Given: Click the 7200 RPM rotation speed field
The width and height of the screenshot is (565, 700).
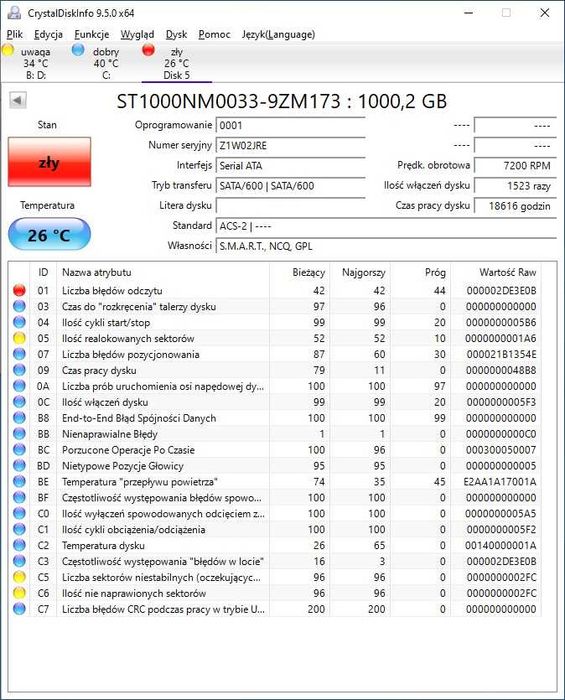Looking at the screenshot, I should click(x=515, y=166).
